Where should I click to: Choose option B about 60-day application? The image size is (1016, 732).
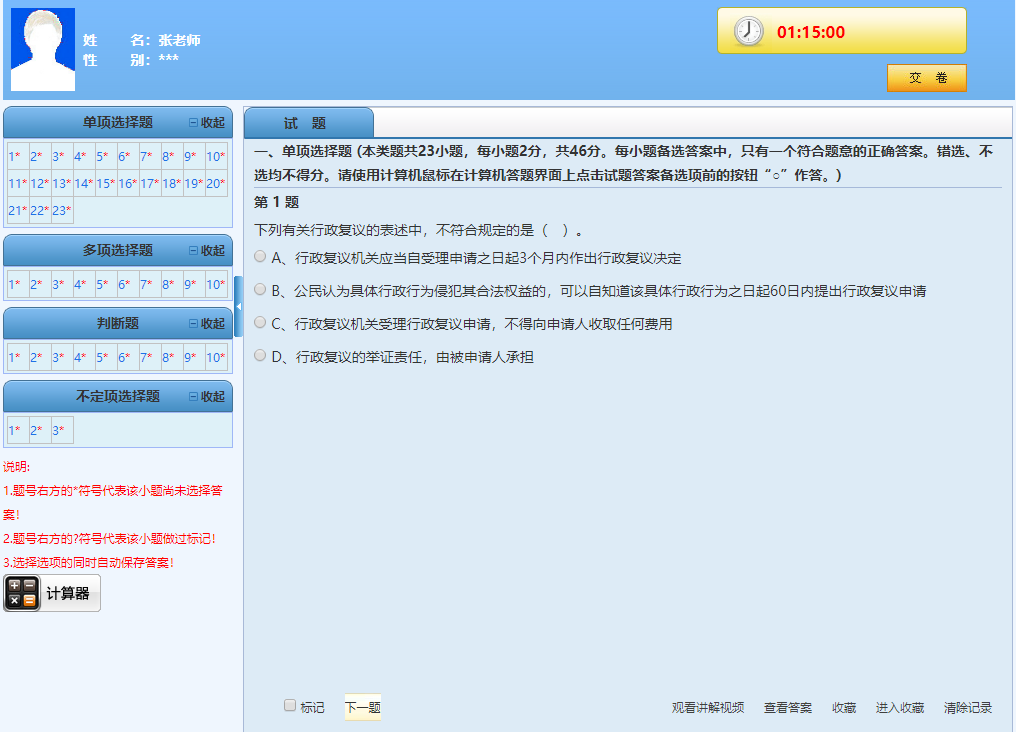tap(261, 290)
